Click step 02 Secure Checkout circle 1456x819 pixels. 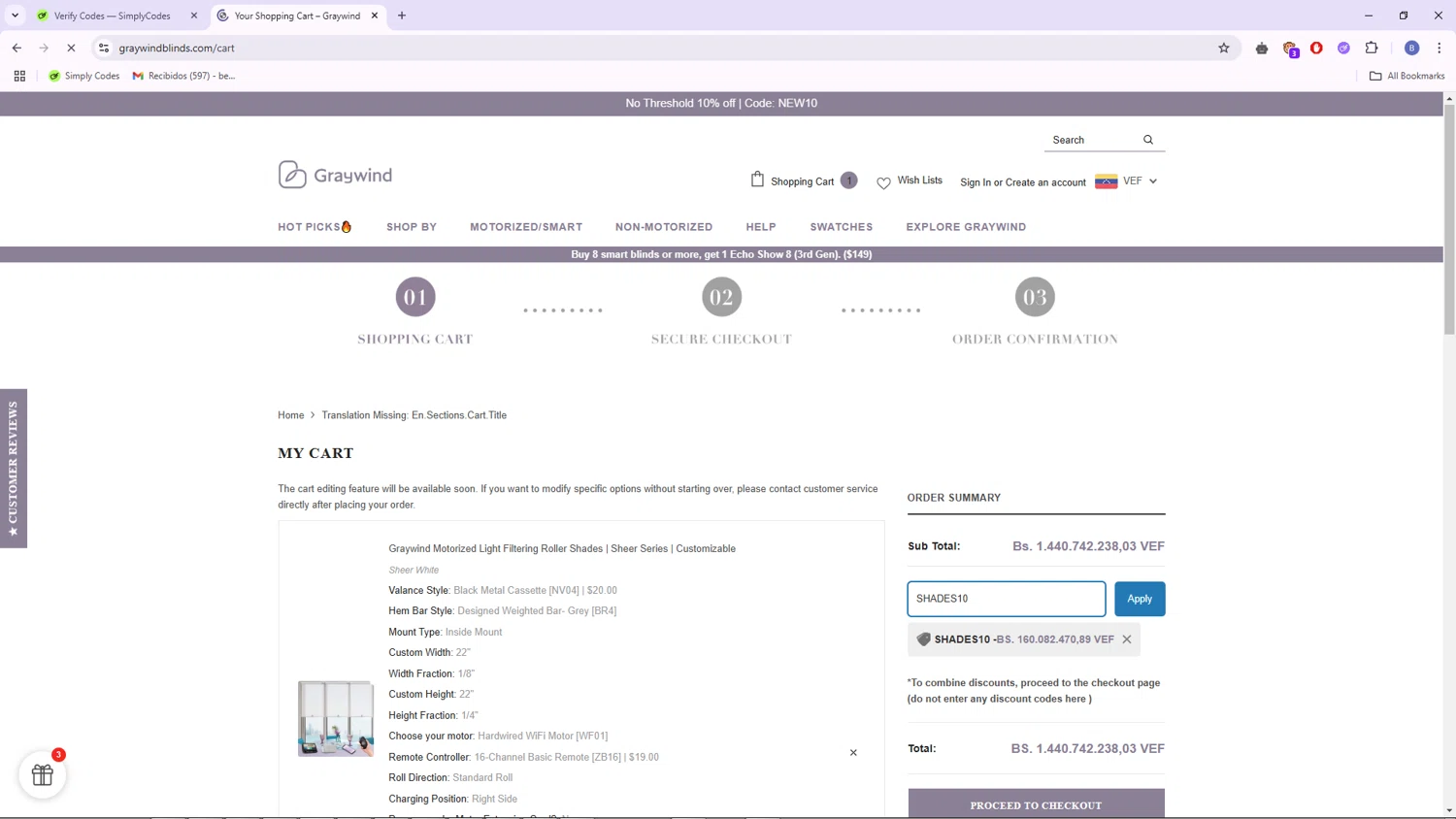pos(721,297)
